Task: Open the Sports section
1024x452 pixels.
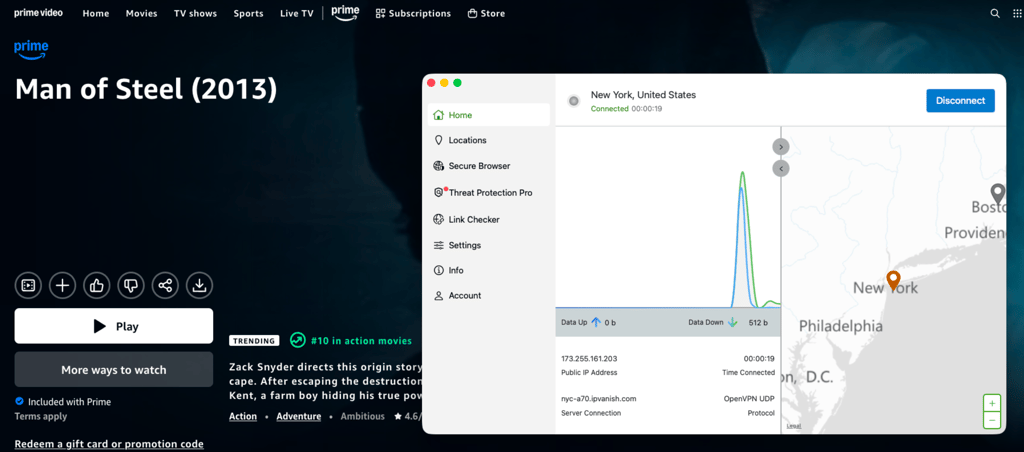Action: pos(249,13)
